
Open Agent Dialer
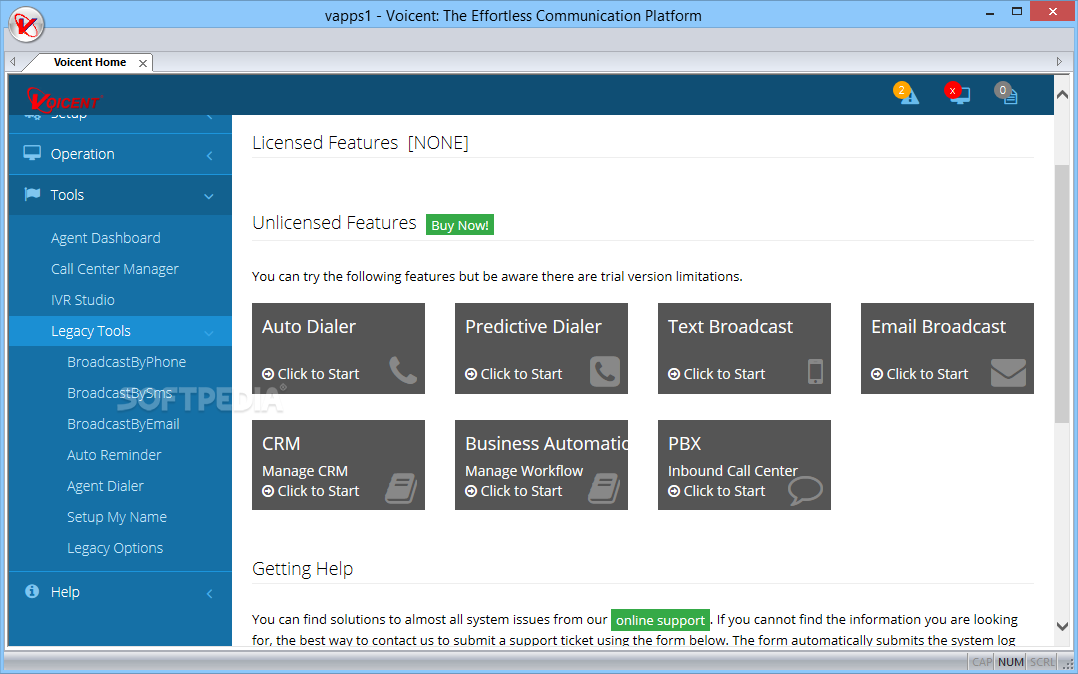point(105,486)
